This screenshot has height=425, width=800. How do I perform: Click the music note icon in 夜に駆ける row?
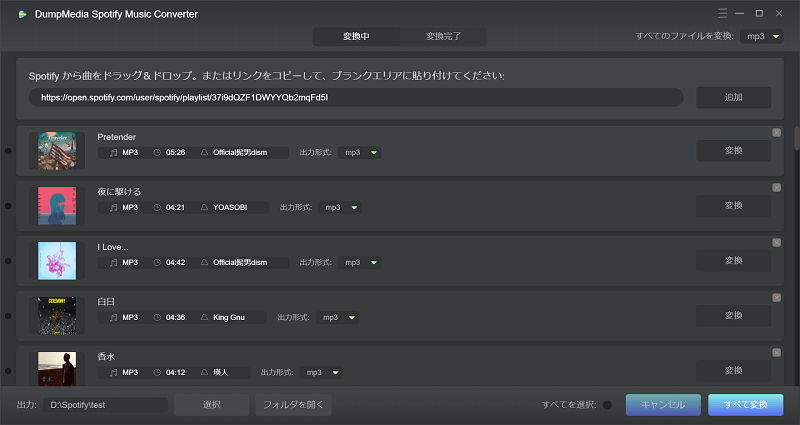[x=113, y=208]
